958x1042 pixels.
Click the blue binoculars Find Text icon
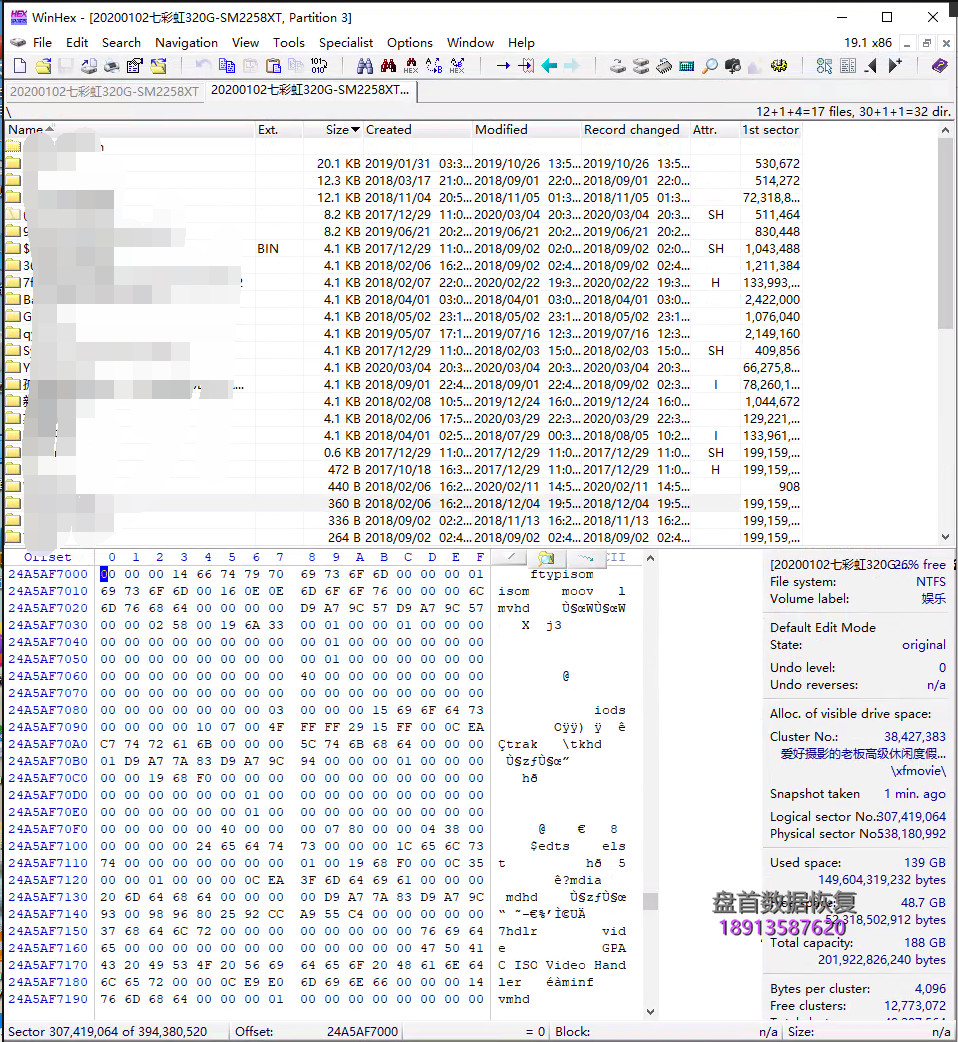pyautogui.click(x=365, y=66)
